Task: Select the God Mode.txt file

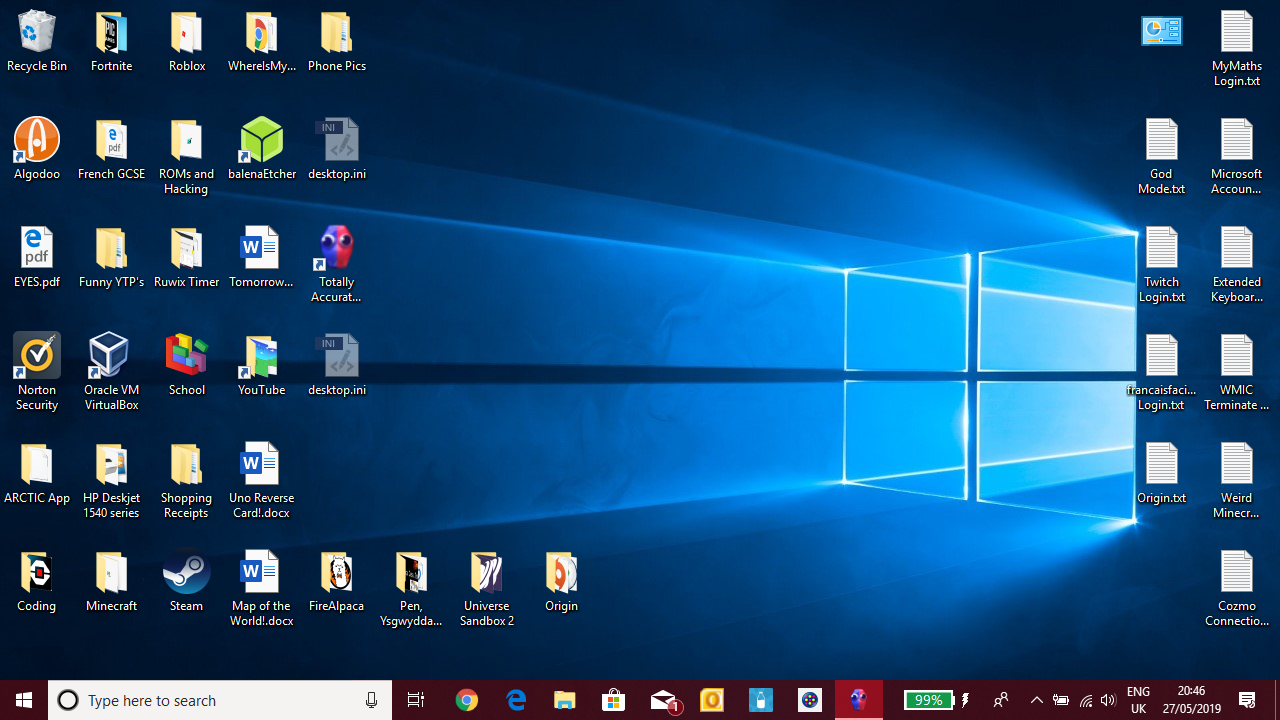Action: 1162,157
